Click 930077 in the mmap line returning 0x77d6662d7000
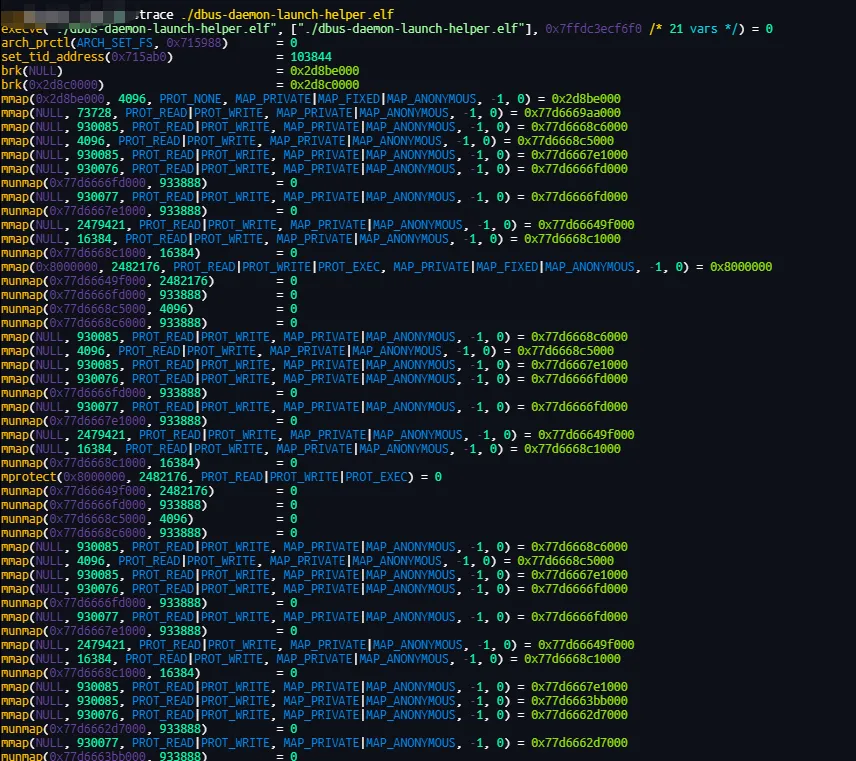This screenshot has width=856, height=761. 97,743
